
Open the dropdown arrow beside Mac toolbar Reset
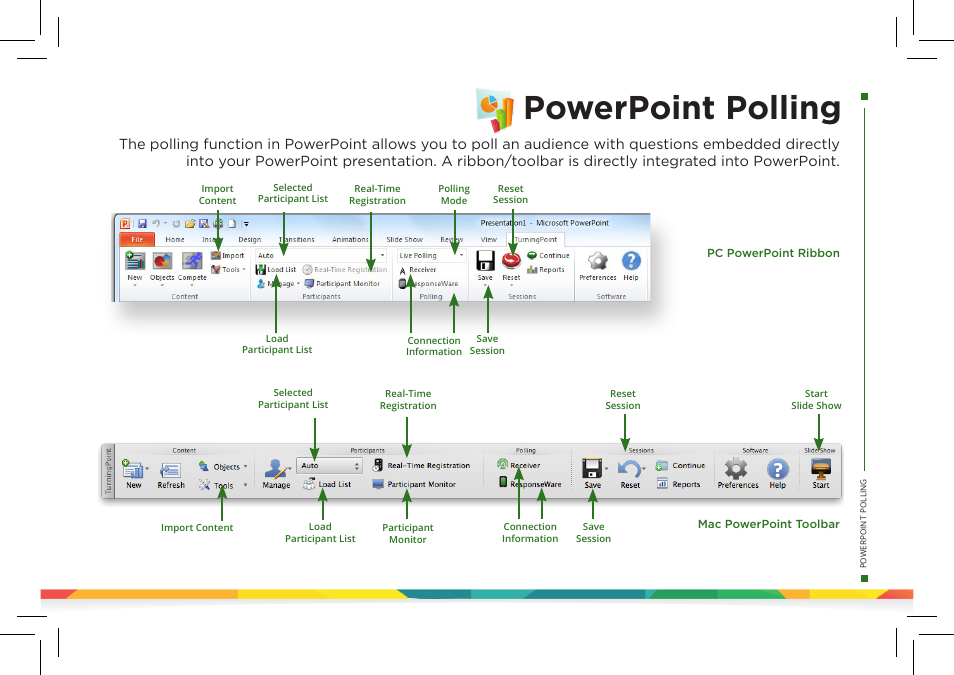pyautogui.click(x=644, y=469)
